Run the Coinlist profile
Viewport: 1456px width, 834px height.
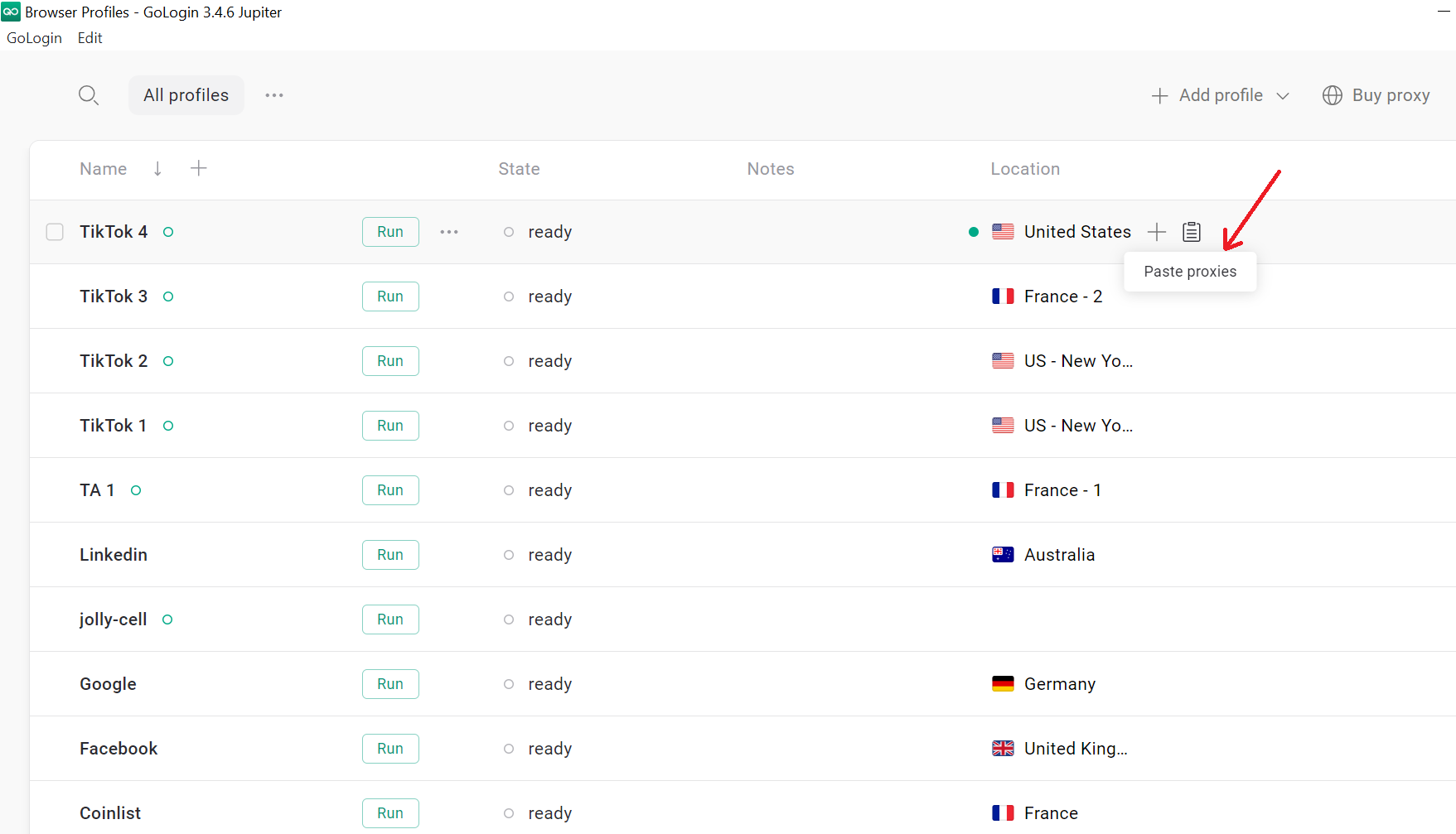pyautogui.click(x=390, y=813)
